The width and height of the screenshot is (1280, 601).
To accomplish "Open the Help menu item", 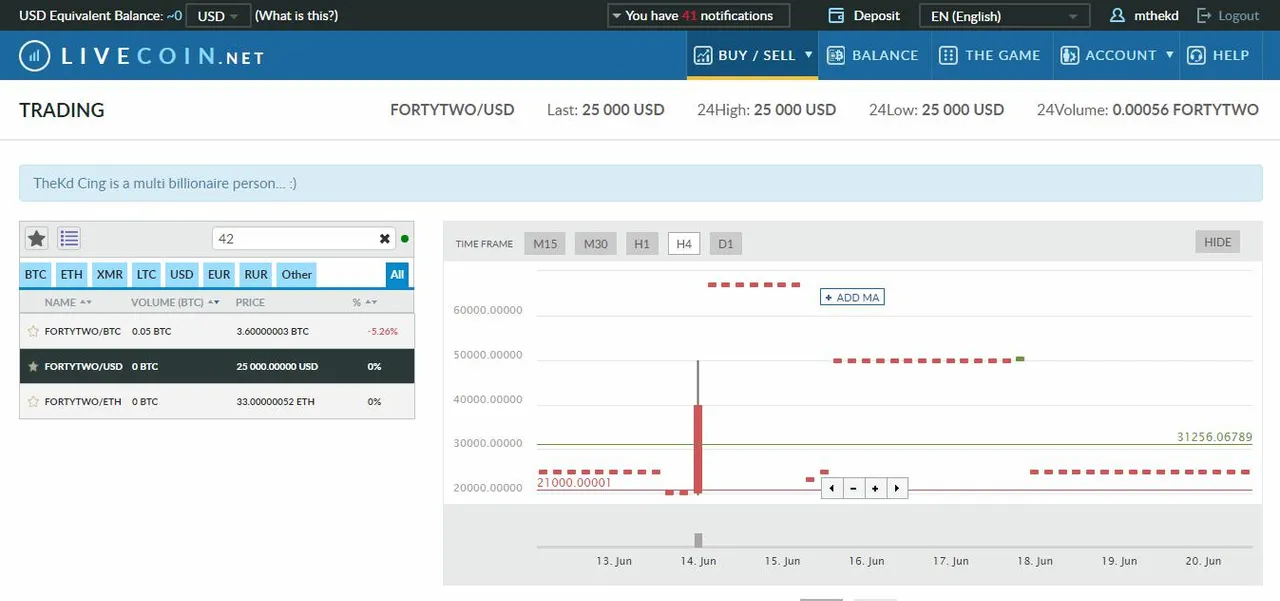I will pyautogui.click(x=1218, y=56).
